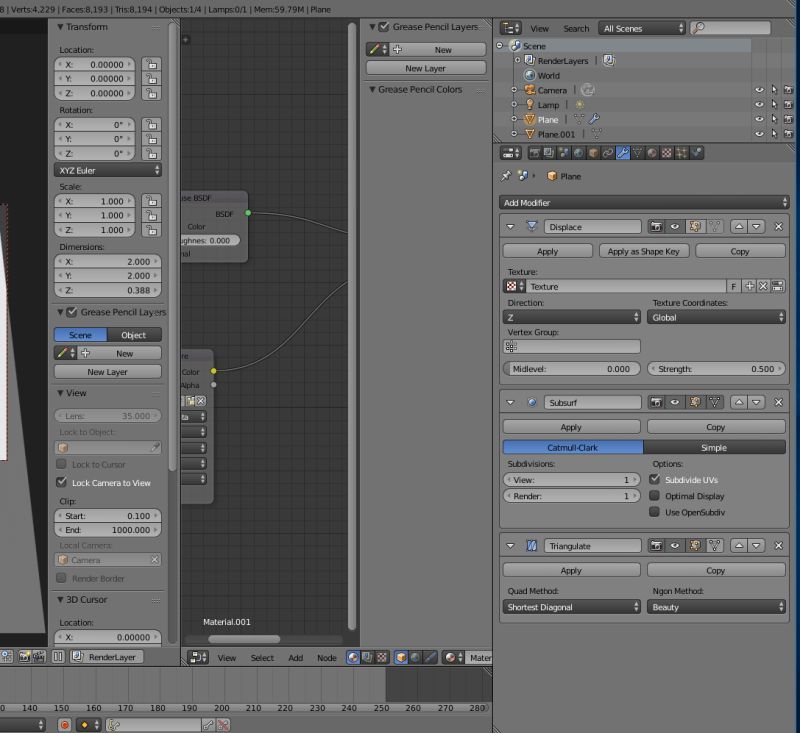Select the Material properties tab icon
Screen dimensions: 800x733
[652, 152]
